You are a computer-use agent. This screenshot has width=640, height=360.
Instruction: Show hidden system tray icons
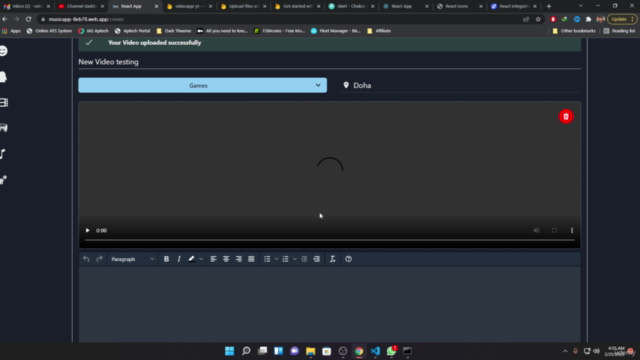click(x=565, y=351)
